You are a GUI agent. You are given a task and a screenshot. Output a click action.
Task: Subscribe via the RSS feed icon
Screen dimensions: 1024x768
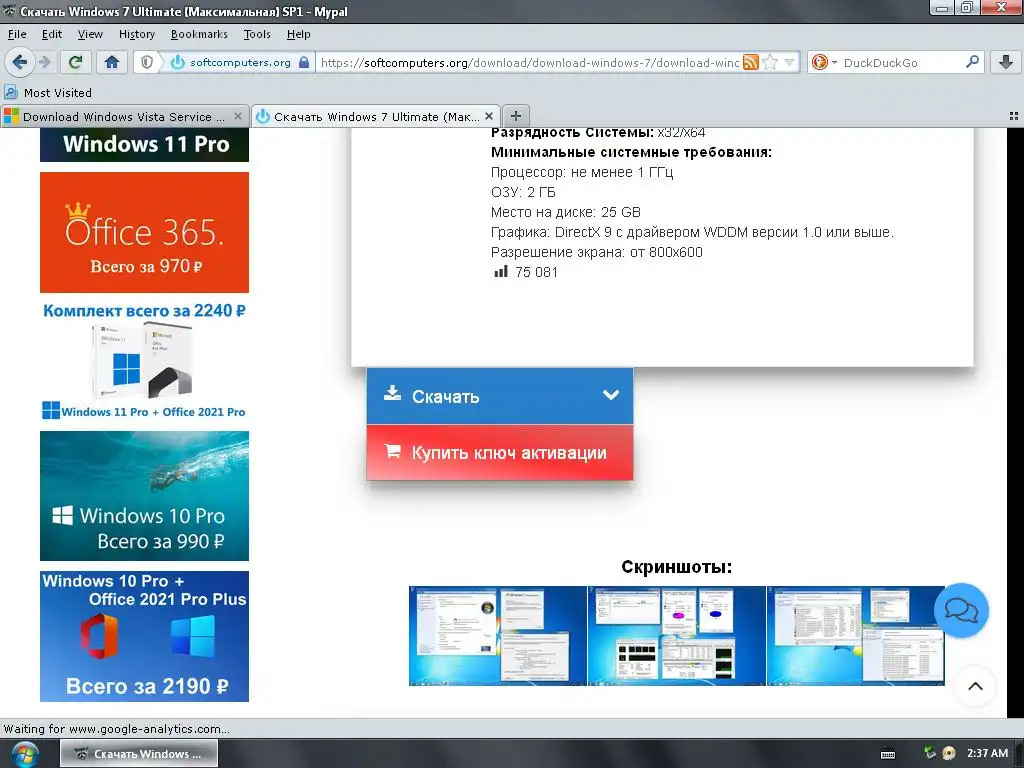click(x=750, y=63)
